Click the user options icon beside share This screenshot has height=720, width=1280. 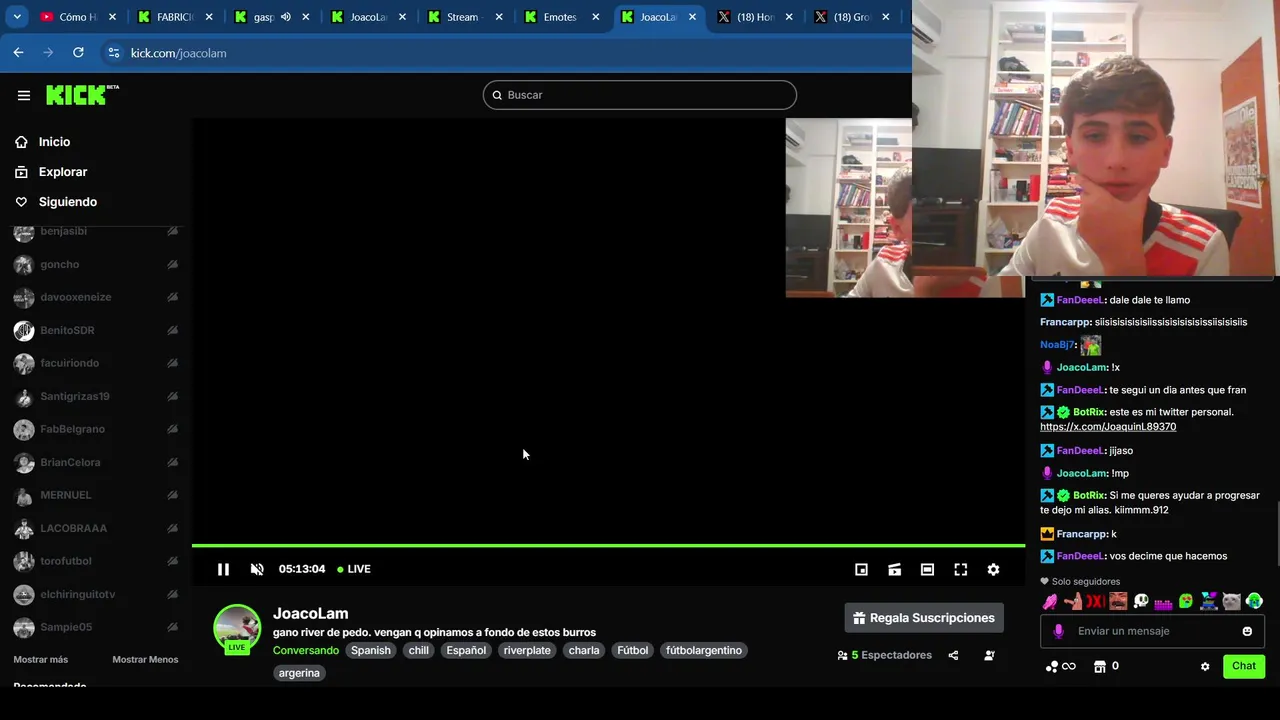point(989,655)
